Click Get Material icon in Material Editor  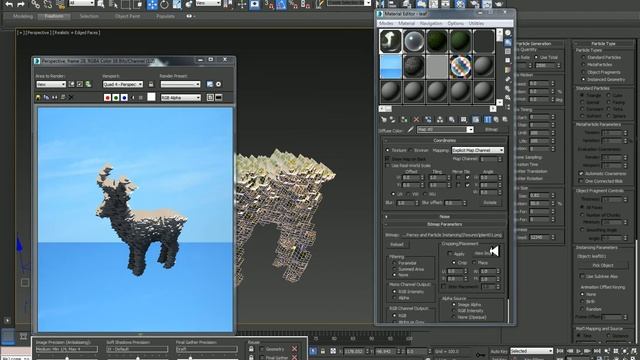(x=384, y=120)
